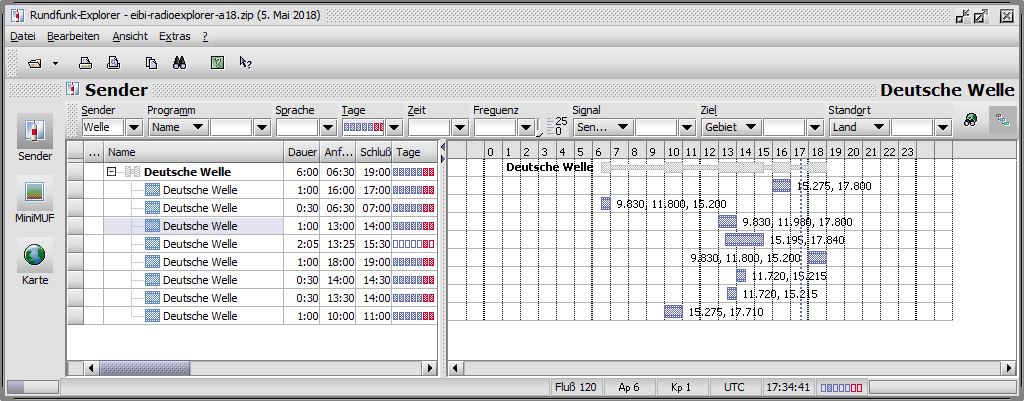The height and width of the screenshot is (401, 1024).
Task: Open print preview from toolbar
Action: [x=114, y=63]
